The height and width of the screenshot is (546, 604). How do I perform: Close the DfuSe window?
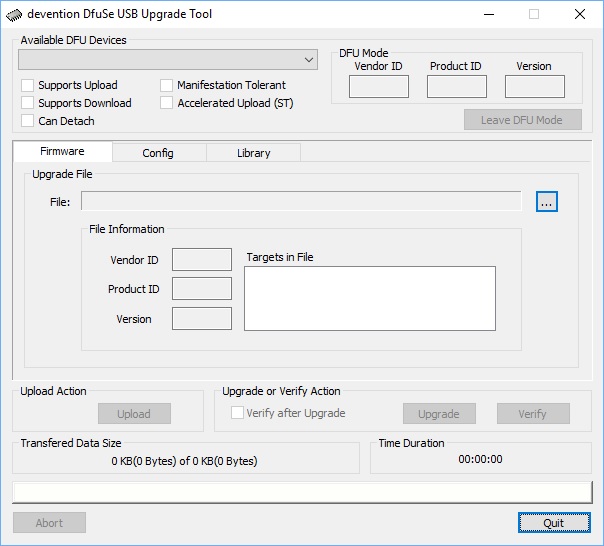pos(580,15)
